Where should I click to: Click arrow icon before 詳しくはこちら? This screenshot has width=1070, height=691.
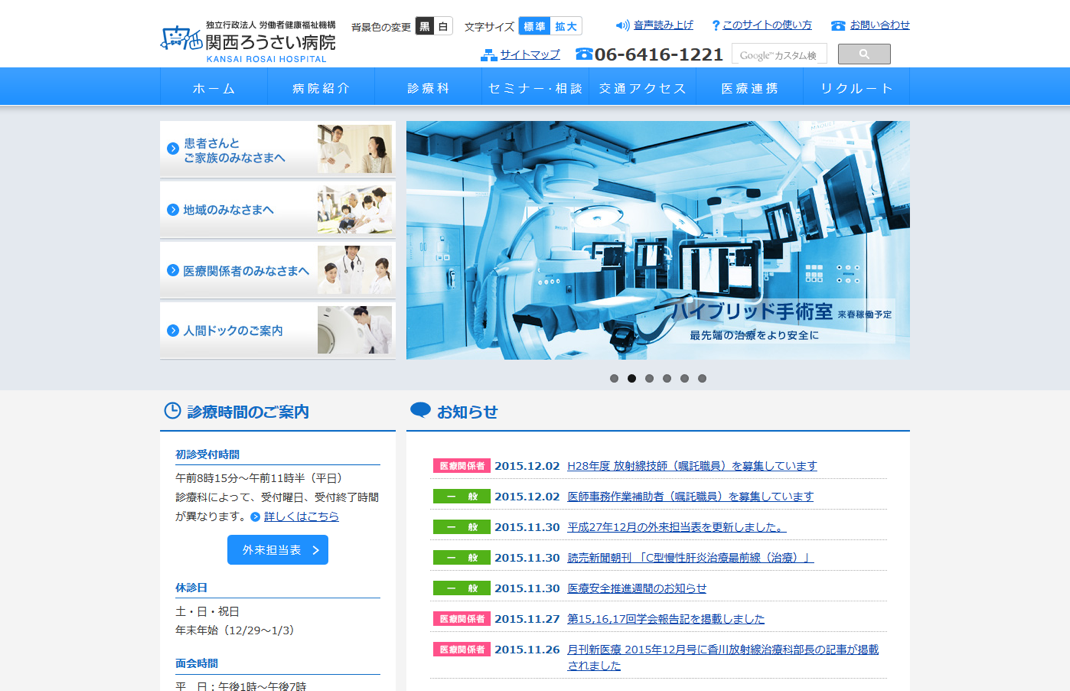255,517
